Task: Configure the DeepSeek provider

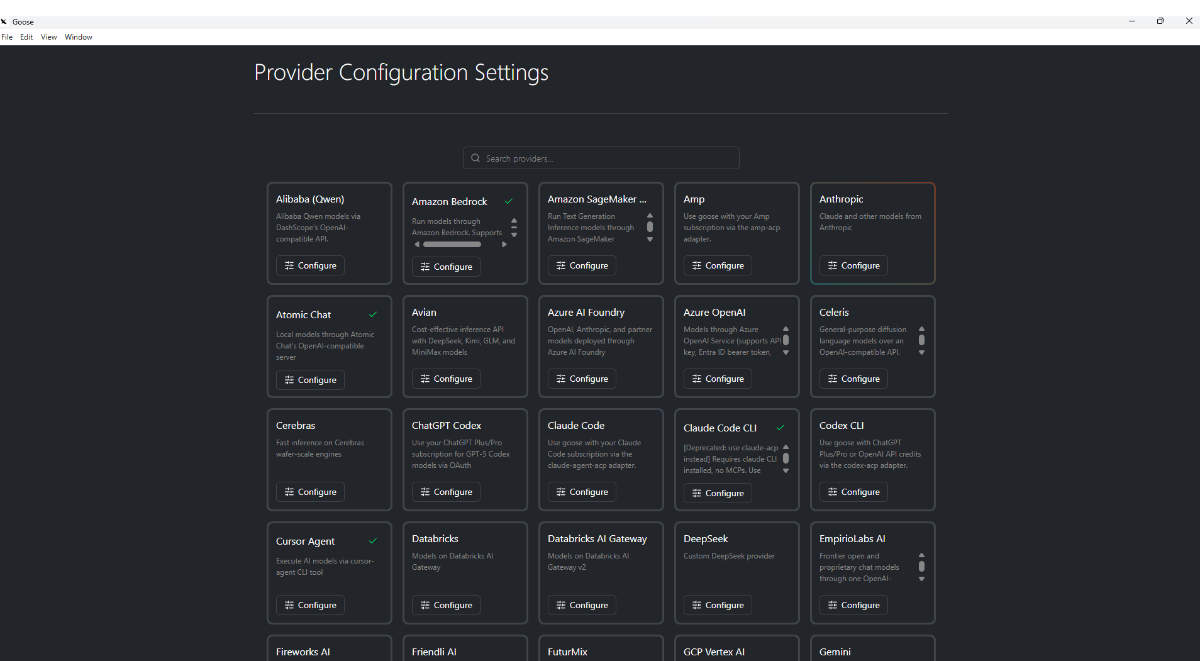Action: point(718,605)
